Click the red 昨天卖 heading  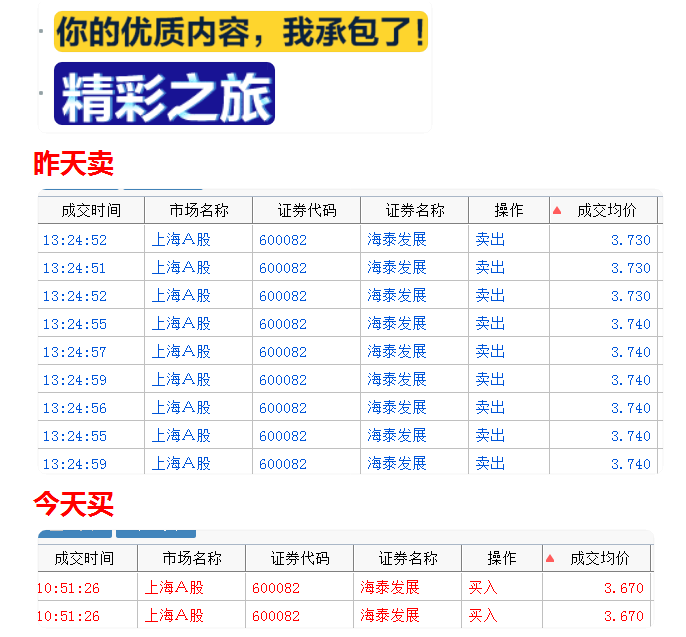74,164
